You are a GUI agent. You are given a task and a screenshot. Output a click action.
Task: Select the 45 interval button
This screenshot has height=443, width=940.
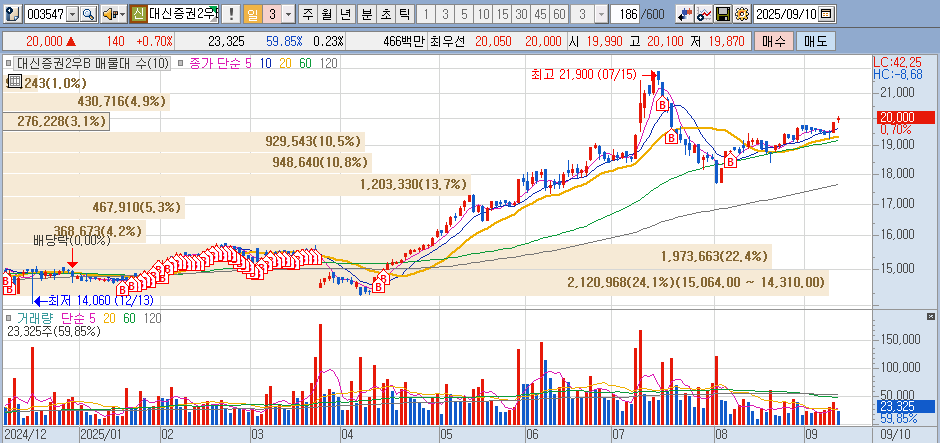click(x=540, y=13)
